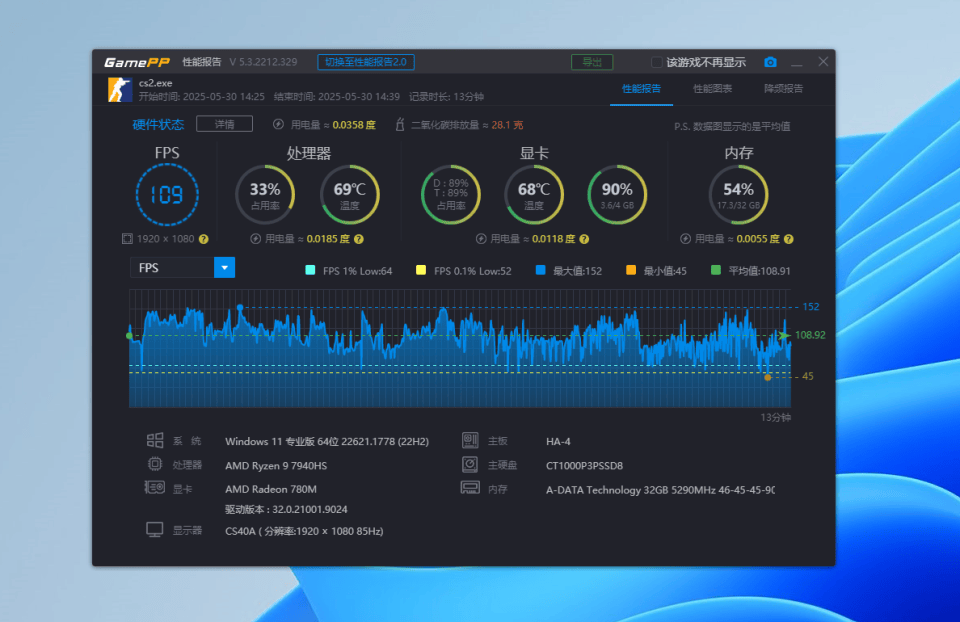Click 切换至性能报告2.0 button
The image size is (960, 622).
[366, 62]
